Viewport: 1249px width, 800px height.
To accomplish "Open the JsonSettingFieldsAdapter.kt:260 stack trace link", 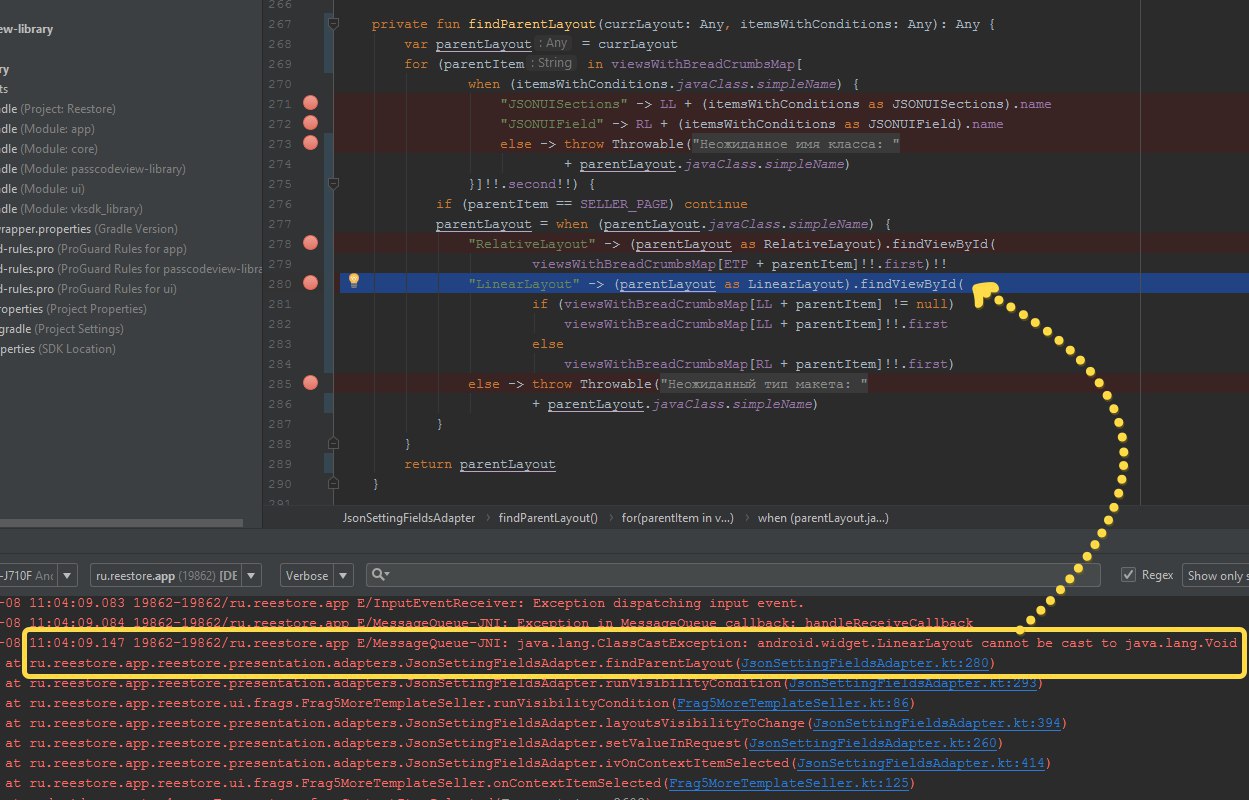I will click(x=874, y=743).
